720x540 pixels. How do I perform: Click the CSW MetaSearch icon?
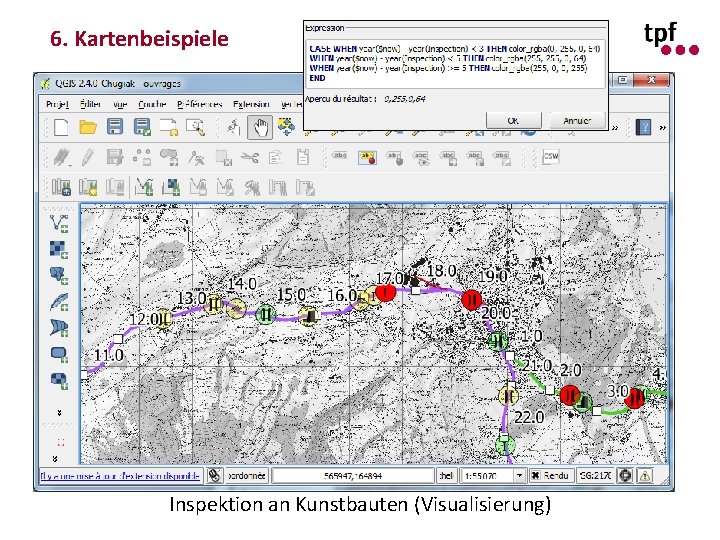click(551, 157)
